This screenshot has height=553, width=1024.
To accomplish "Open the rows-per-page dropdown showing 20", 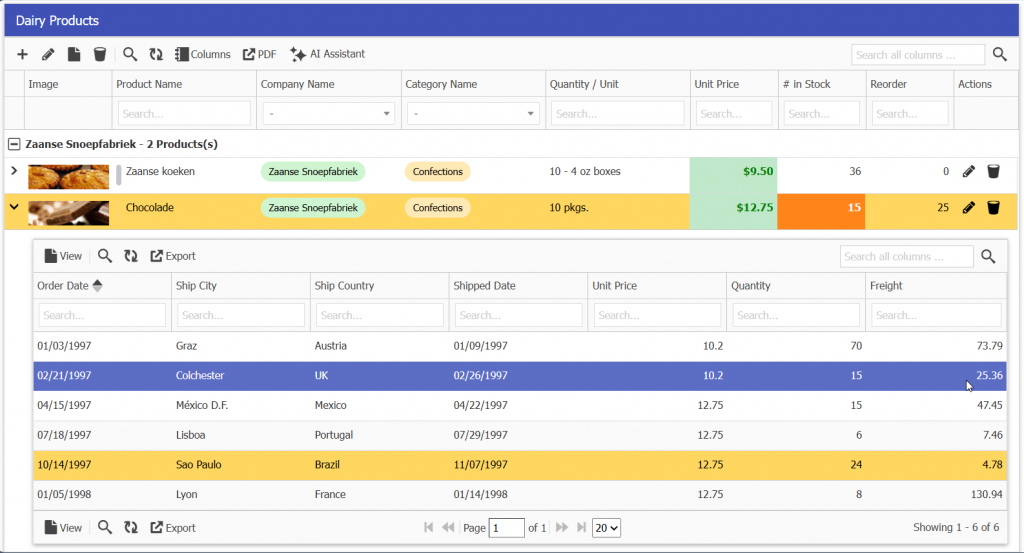I will click(606, 527).
